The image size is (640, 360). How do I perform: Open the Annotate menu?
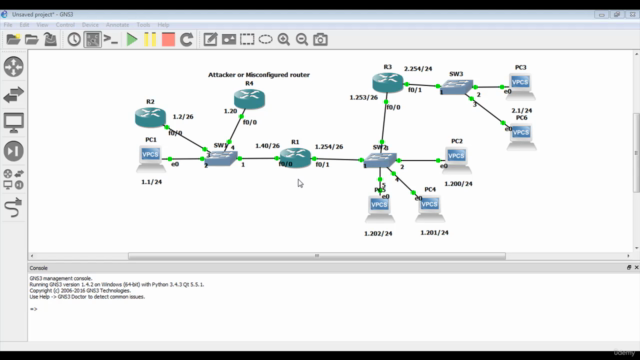[118, 25]
